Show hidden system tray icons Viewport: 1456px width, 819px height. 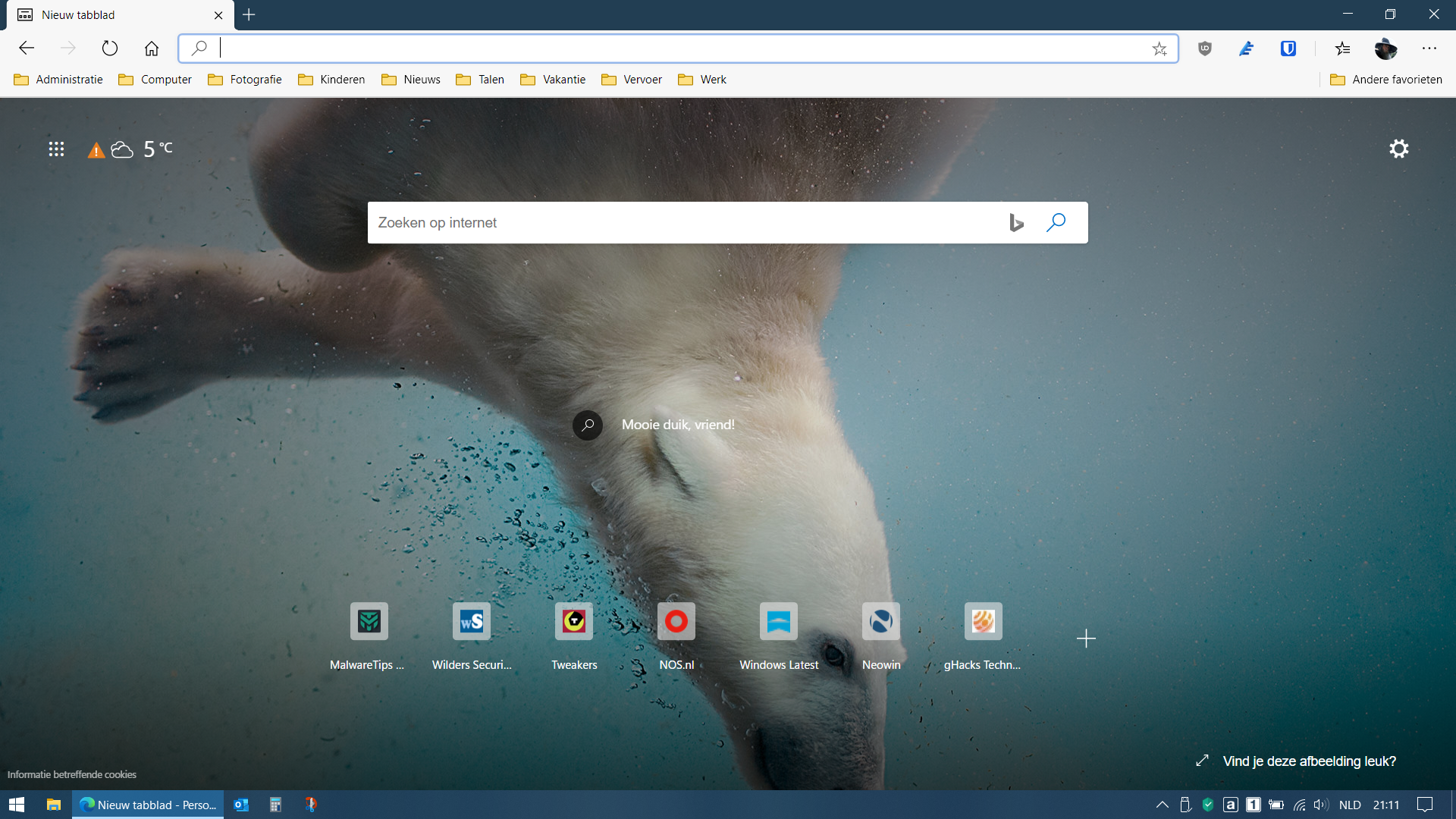click(1162, 805)
